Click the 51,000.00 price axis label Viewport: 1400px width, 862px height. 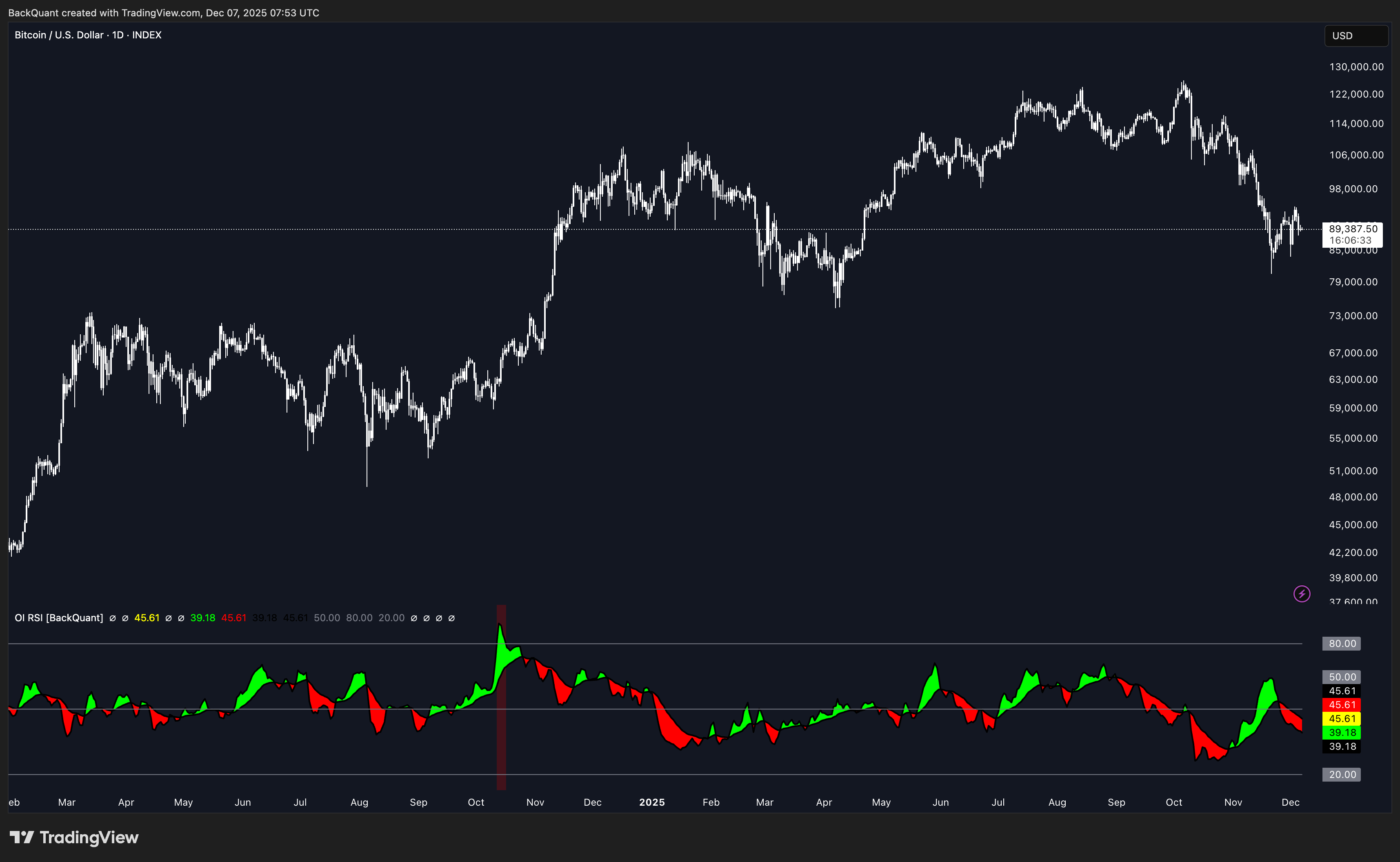[x=1353, y=471]
